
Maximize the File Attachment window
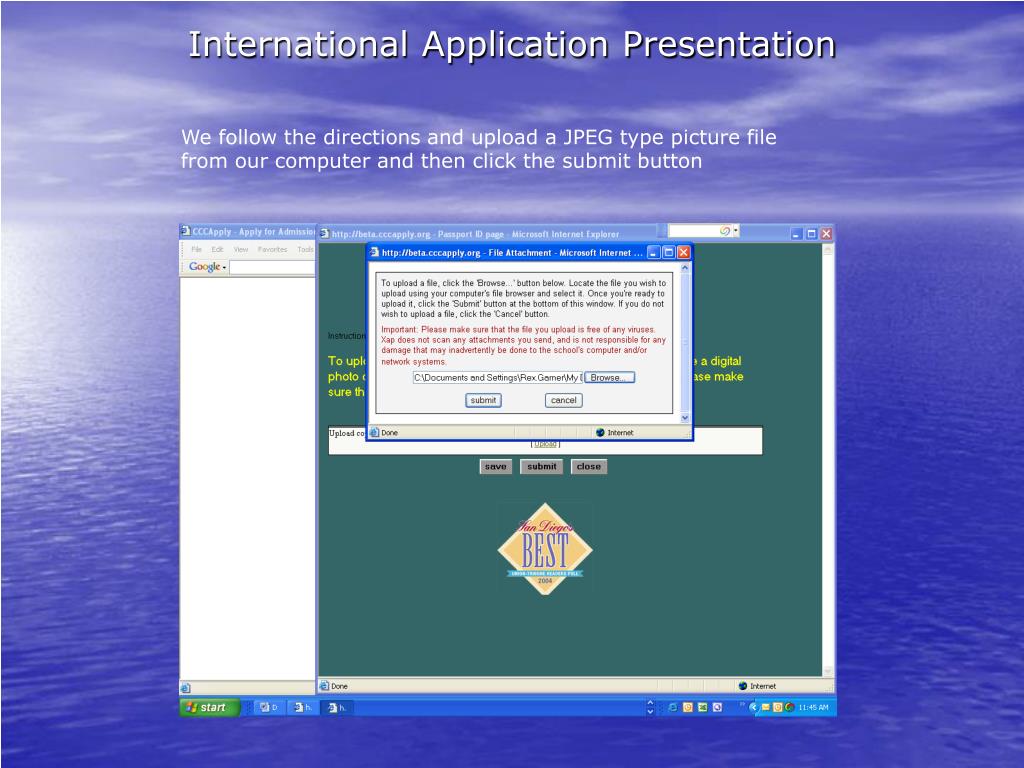click(x=669, y=252)
